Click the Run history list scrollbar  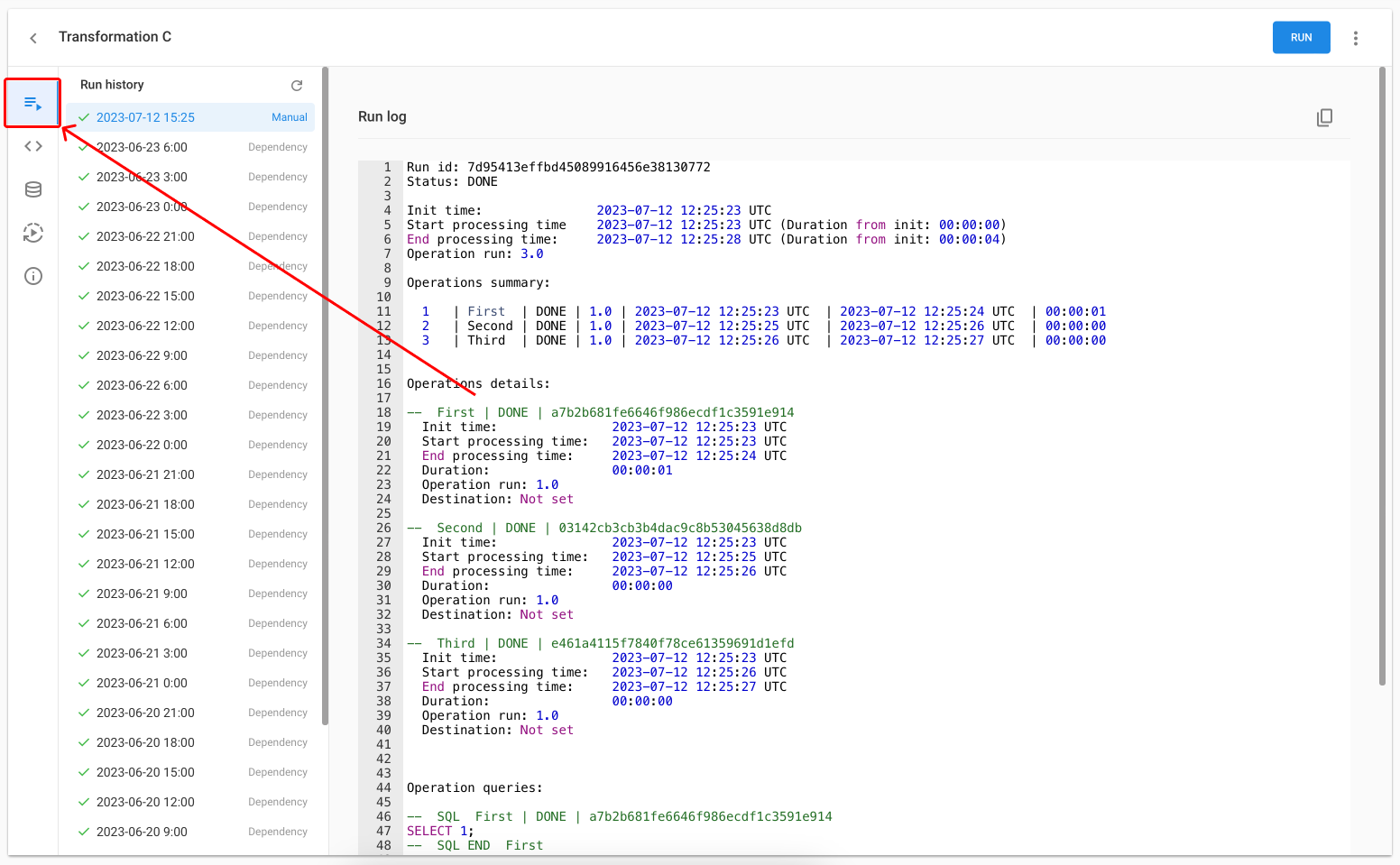[x=325, y=395]
